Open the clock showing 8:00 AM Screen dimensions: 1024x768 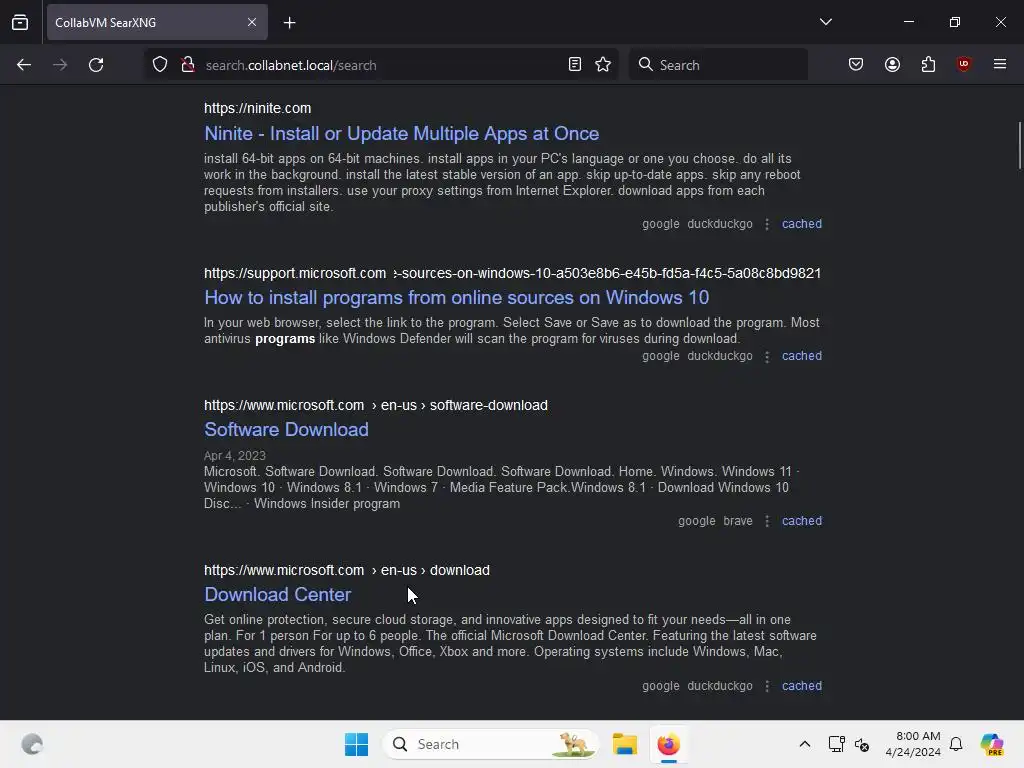point(913,744)
